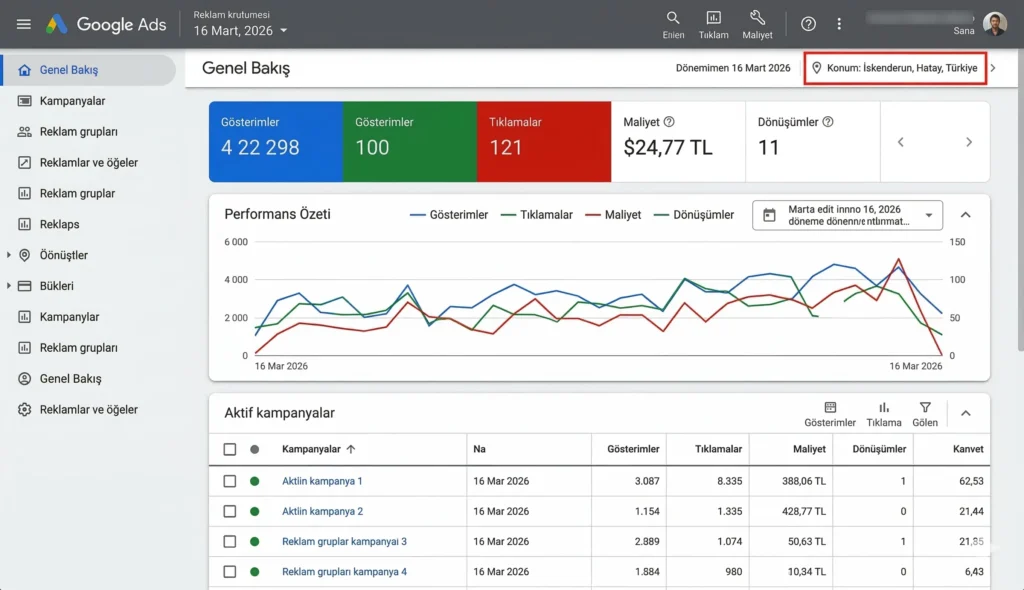Open the hamburger main menu
1024x590 pixels.
(x=24, y=24)
